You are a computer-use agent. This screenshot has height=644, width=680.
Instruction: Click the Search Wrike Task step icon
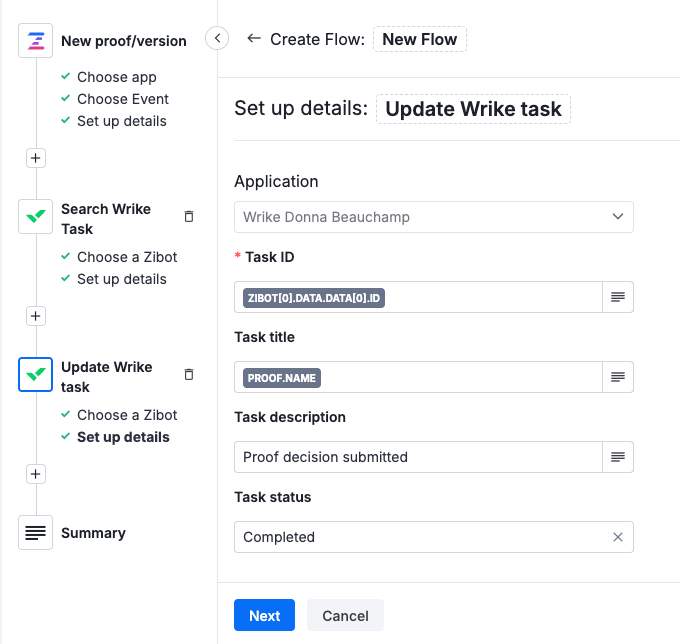36,216
